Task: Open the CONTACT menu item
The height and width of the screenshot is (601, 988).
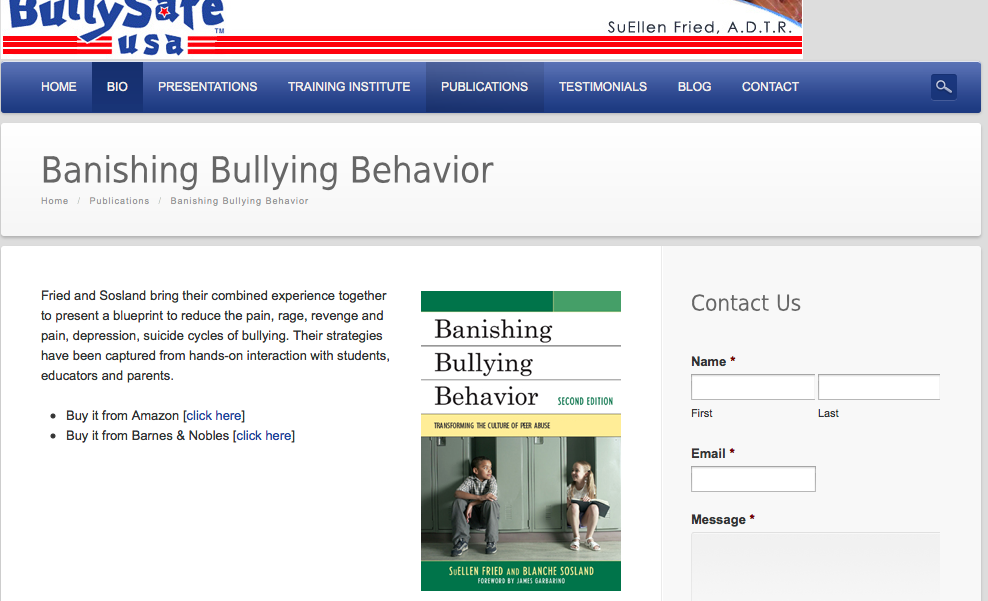Action: [x=770, y=87]
